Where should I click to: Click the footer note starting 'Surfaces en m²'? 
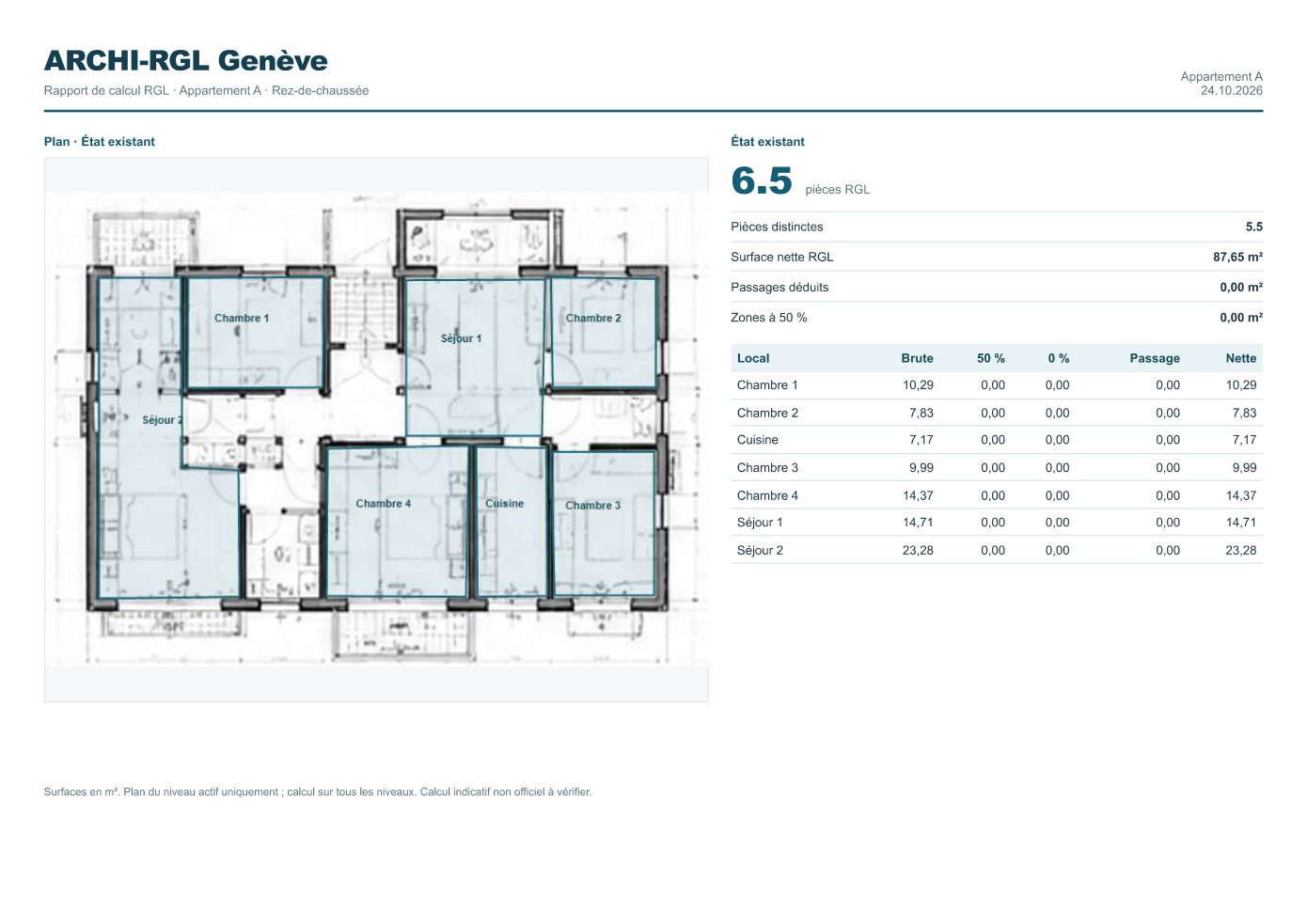coord(318,791)
